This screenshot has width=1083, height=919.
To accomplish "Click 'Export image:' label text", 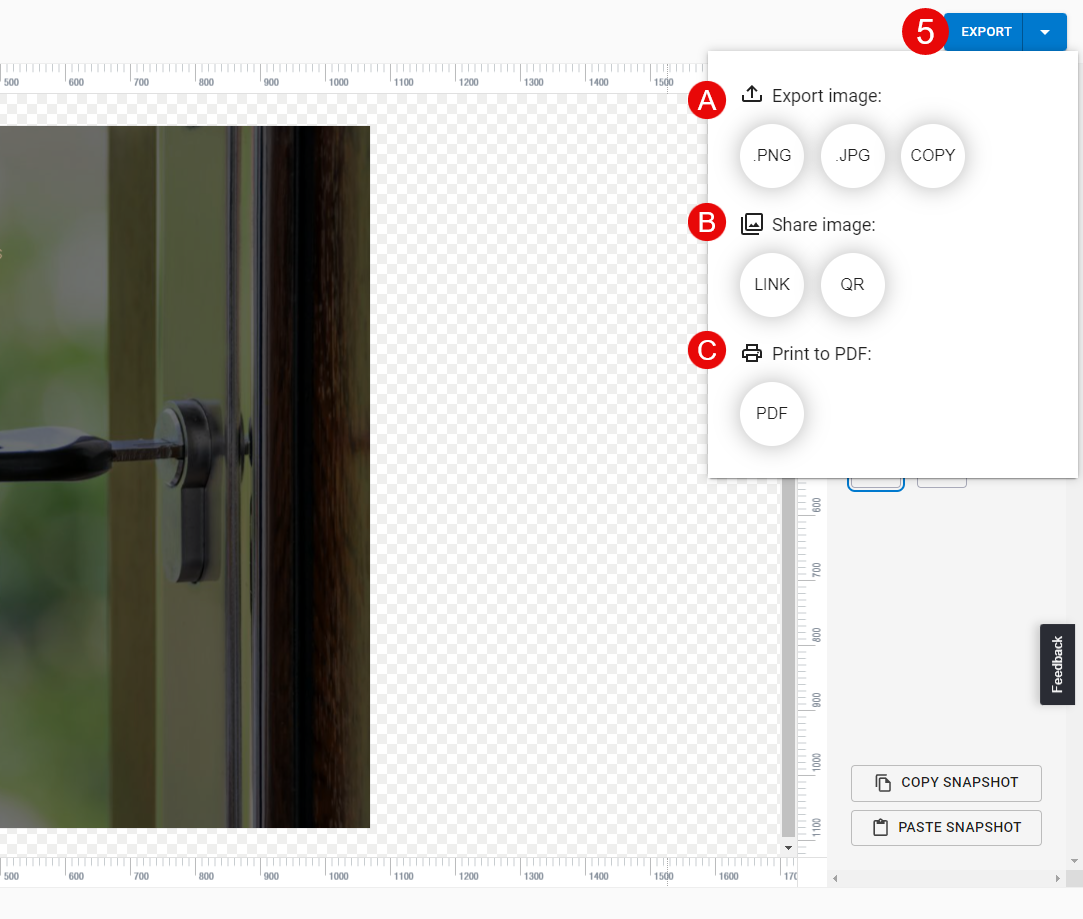I will pos(827,96).
